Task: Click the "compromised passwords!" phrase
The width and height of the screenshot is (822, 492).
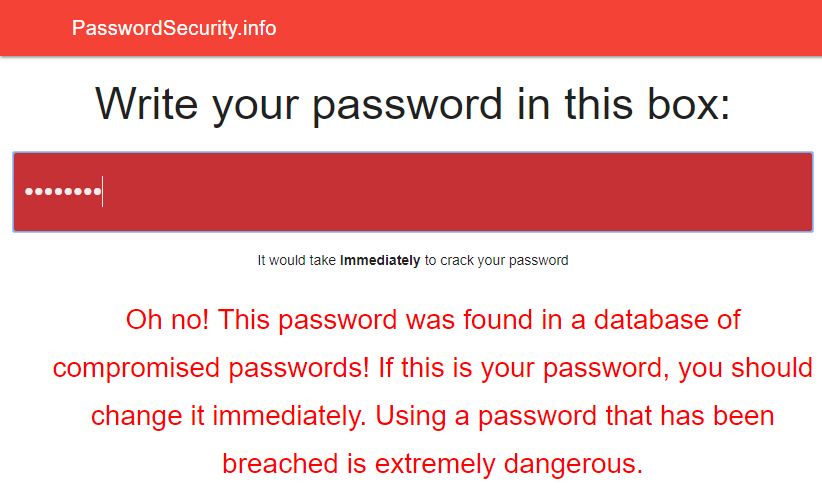Action: tap(211, 368)
